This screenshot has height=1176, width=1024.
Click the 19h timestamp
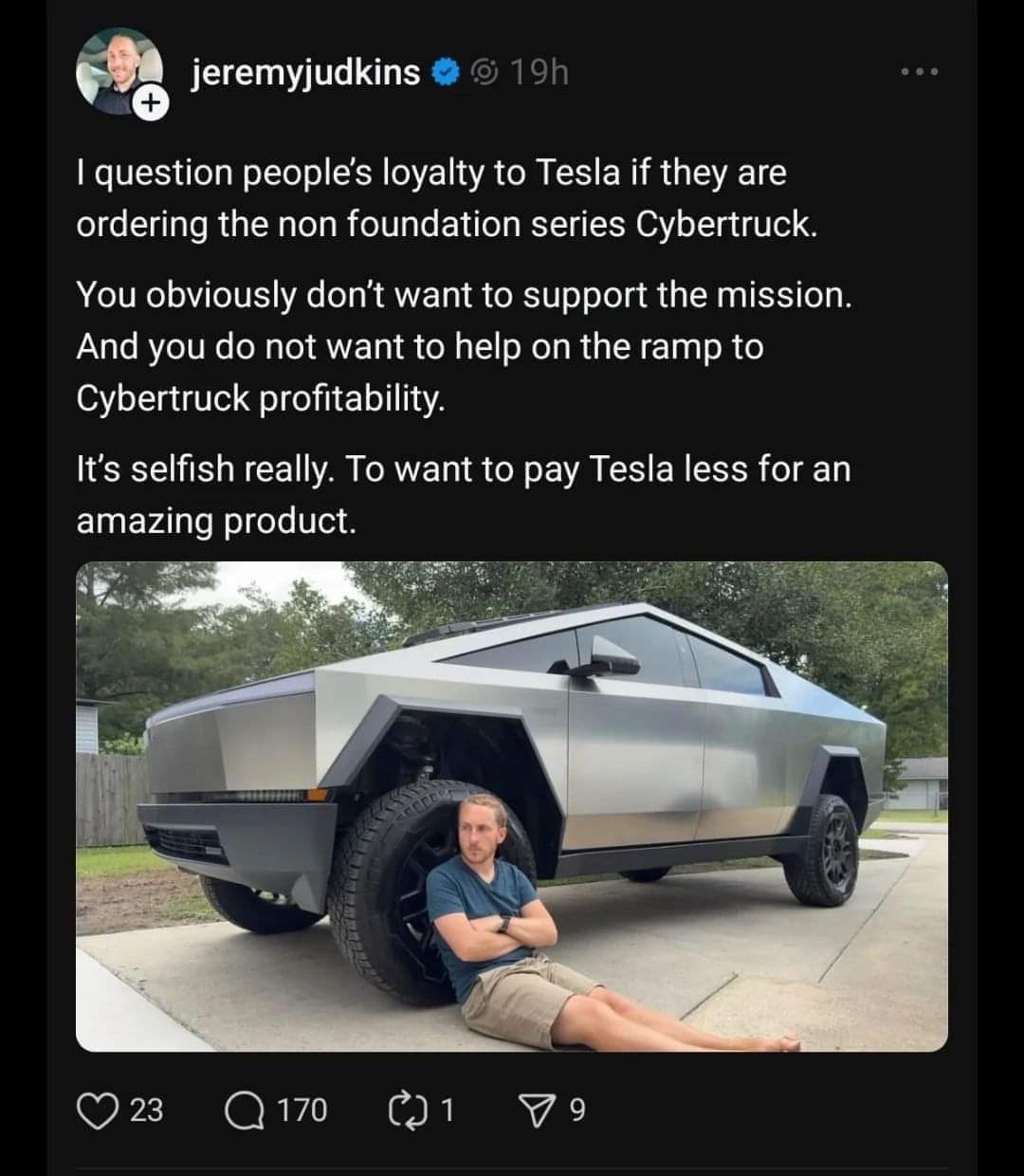539,72
